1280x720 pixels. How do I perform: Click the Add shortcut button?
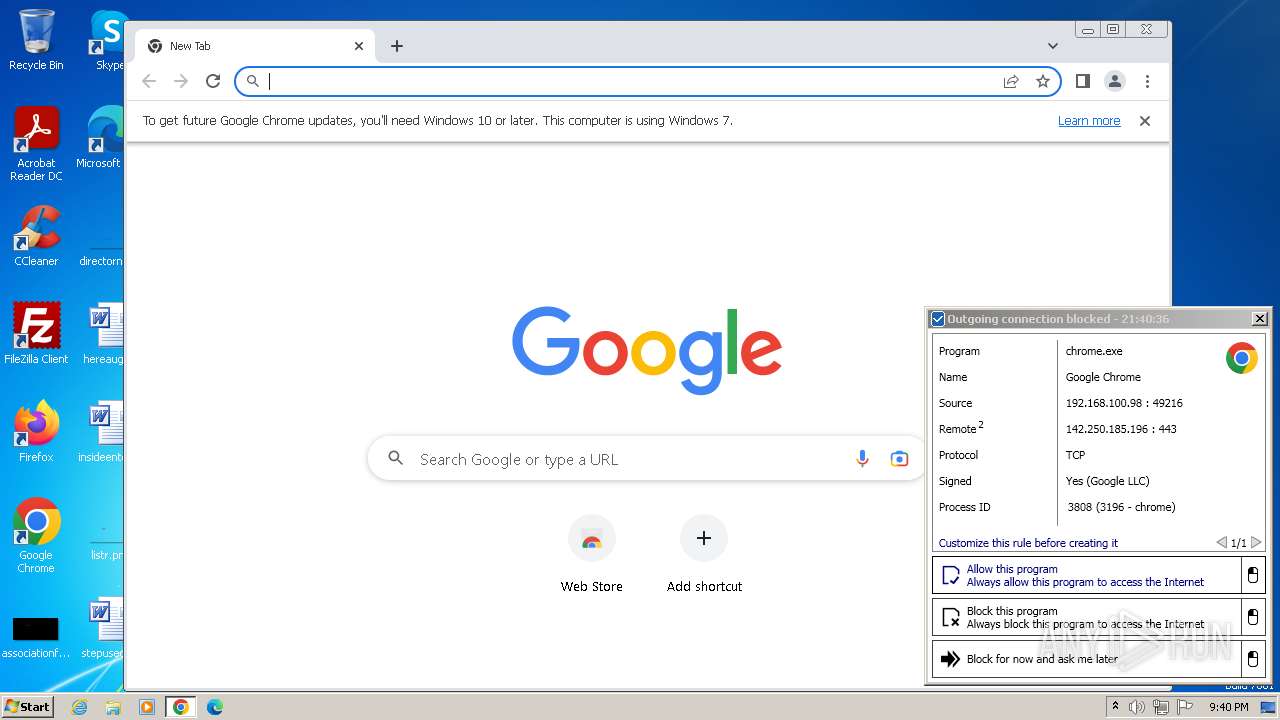point(704,554)
